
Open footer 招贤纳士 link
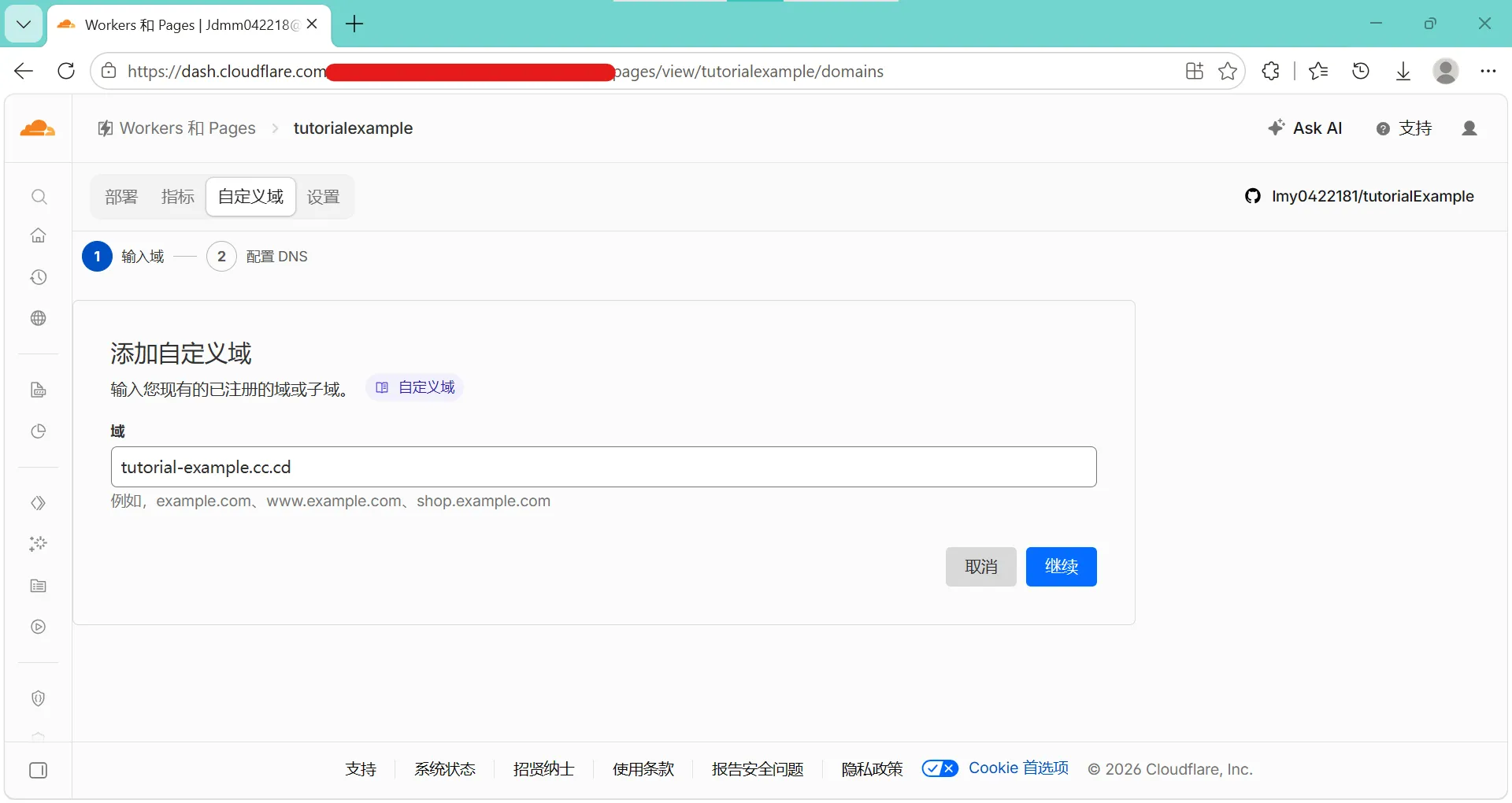tap(544, 769)
